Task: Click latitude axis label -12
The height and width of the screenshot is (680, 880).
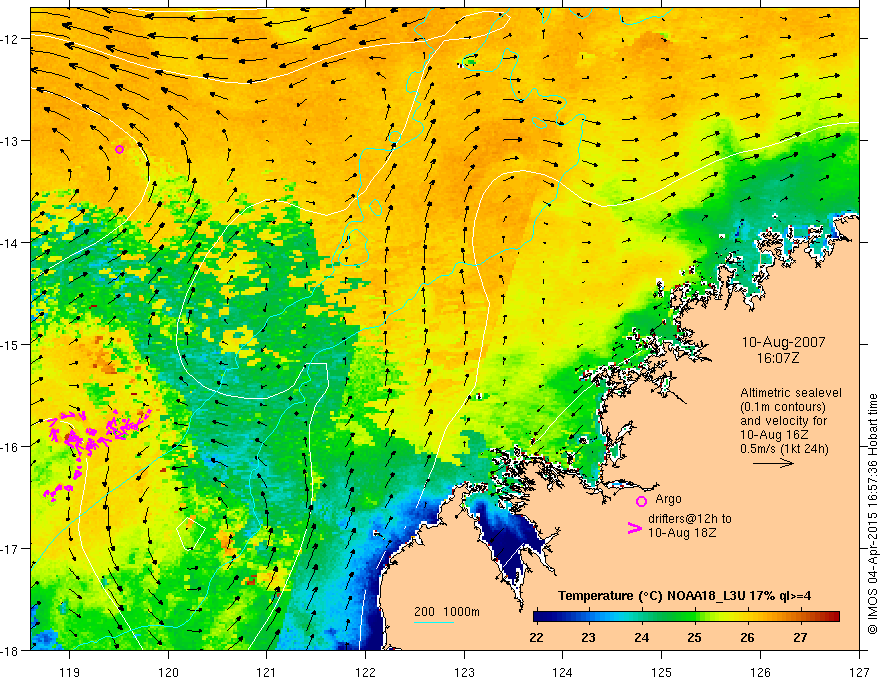Action: click(10, 39)
